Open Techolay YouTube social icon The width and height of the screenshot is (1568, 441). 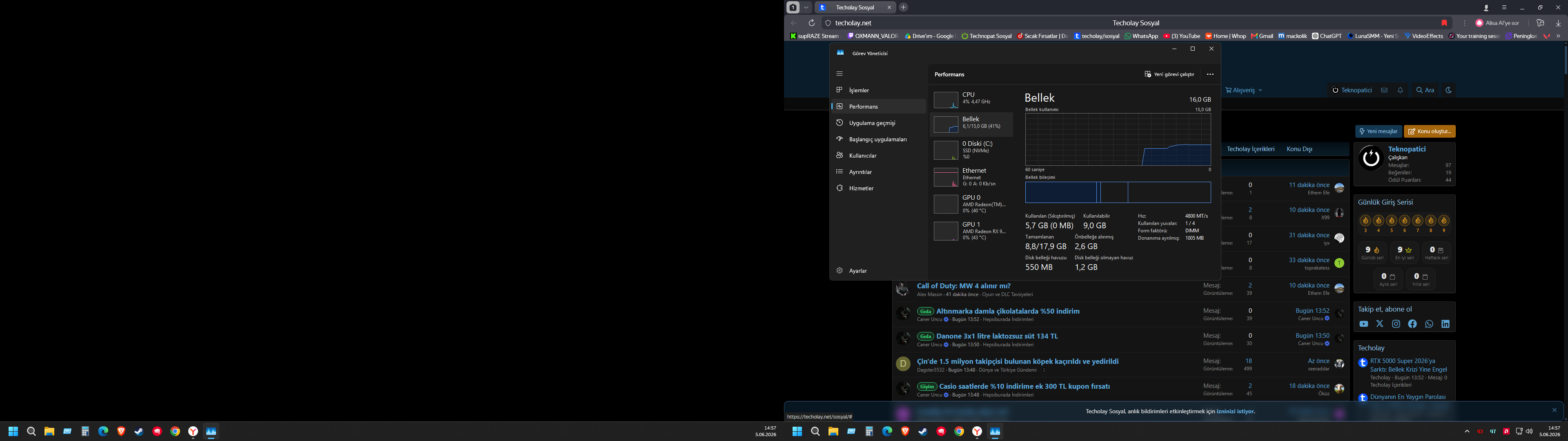[x=1363, y=324]
